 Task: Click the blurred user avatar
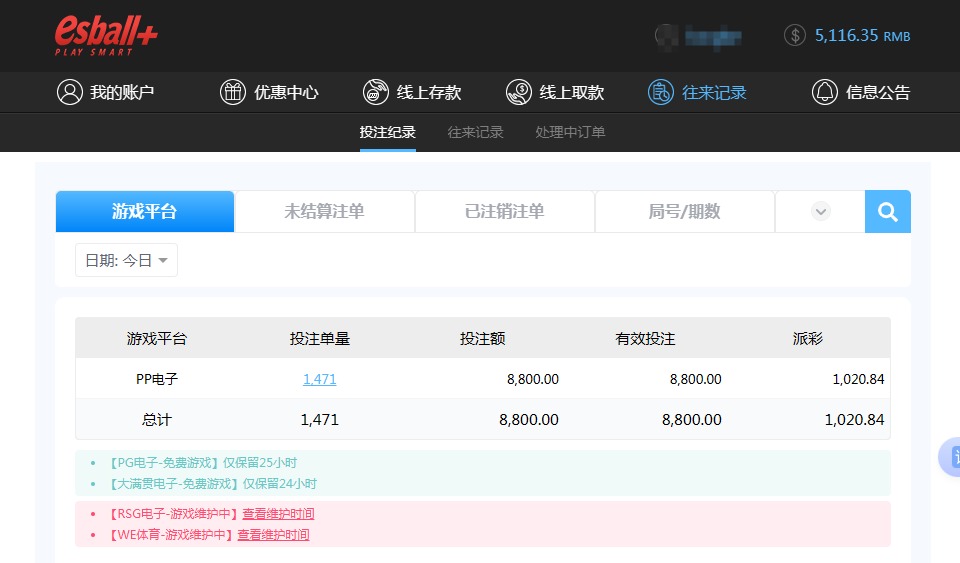click(666, 36)
